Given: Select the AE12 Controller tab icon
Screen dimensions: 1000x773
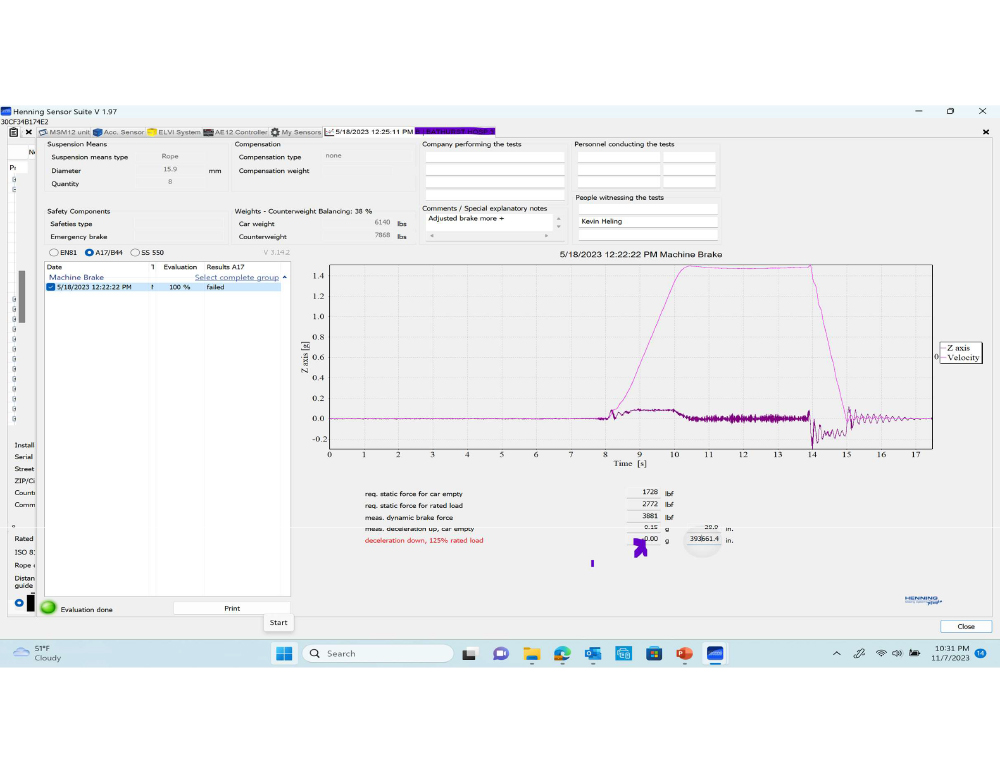Looking at the screenshot, I should [208, 132].
